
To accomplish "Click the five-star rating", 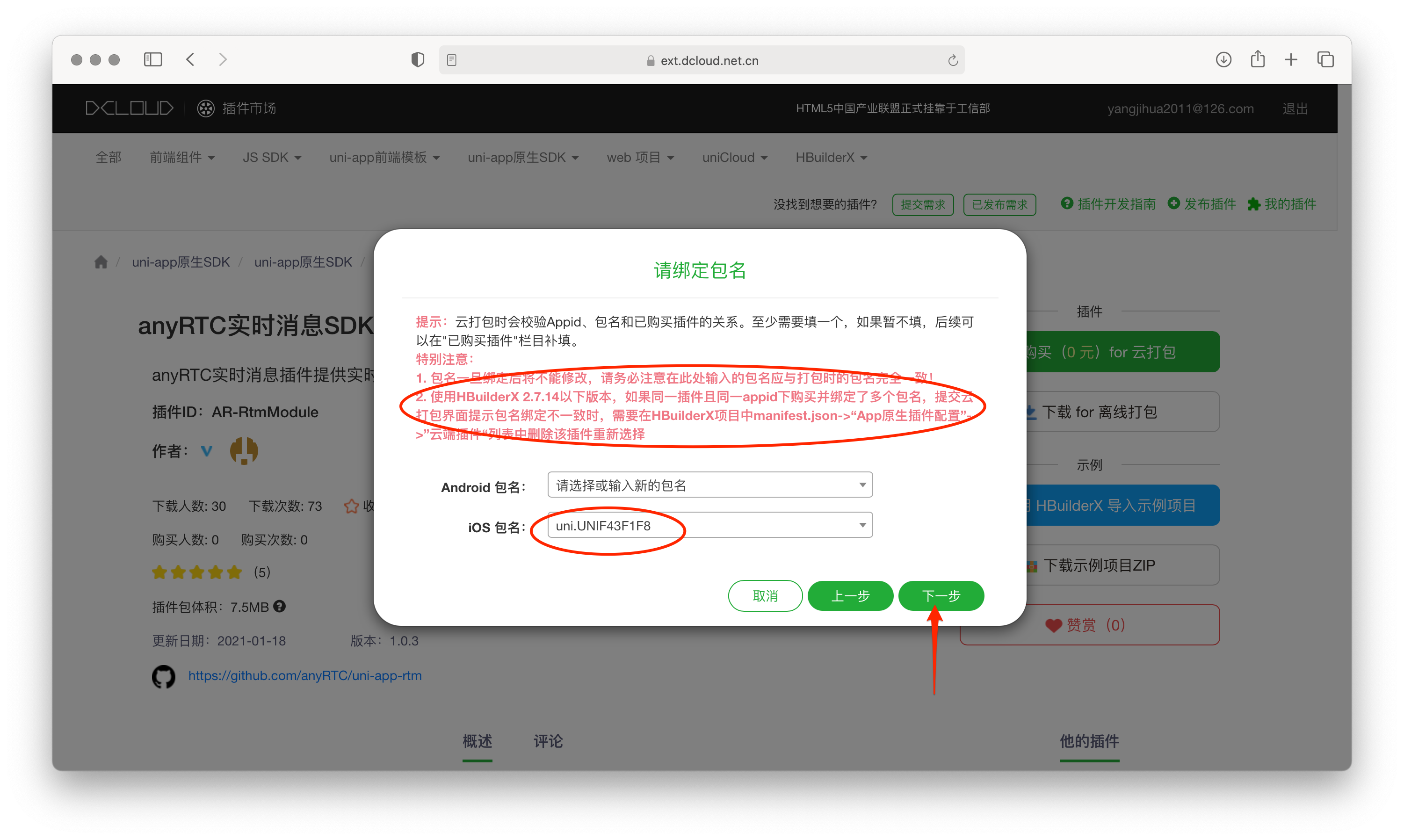I will 196,572.
